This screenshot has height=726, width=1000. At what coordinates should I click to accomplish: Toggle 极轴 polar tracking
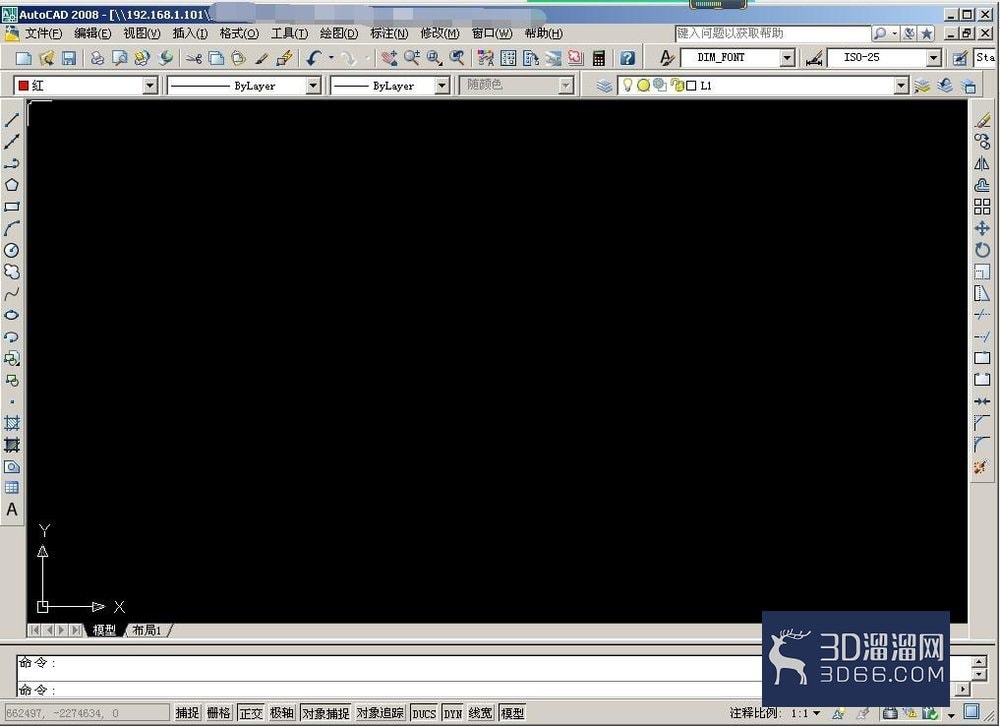282,713
